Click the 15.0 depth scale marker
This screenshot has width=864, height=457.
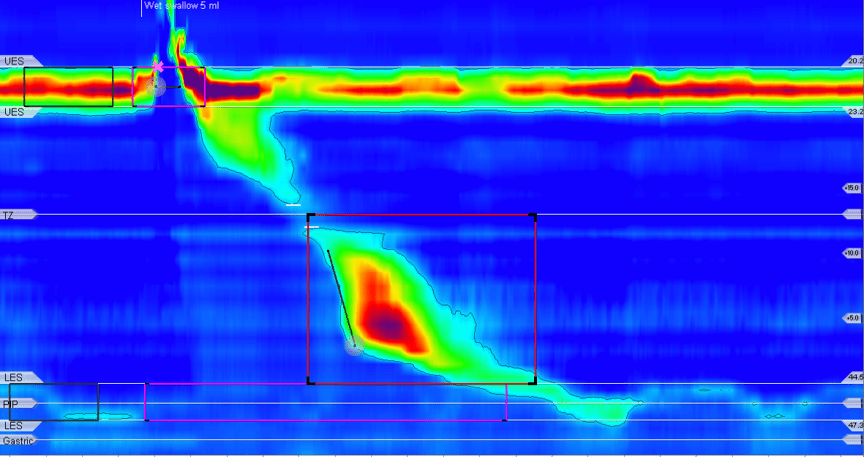click(852, 187)
